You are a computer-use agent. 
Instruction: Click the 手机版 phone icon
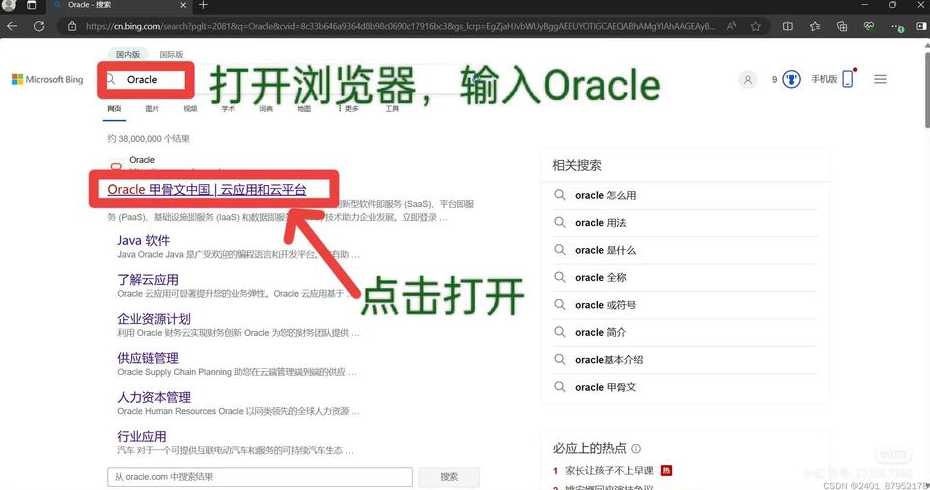pos(848,79)
